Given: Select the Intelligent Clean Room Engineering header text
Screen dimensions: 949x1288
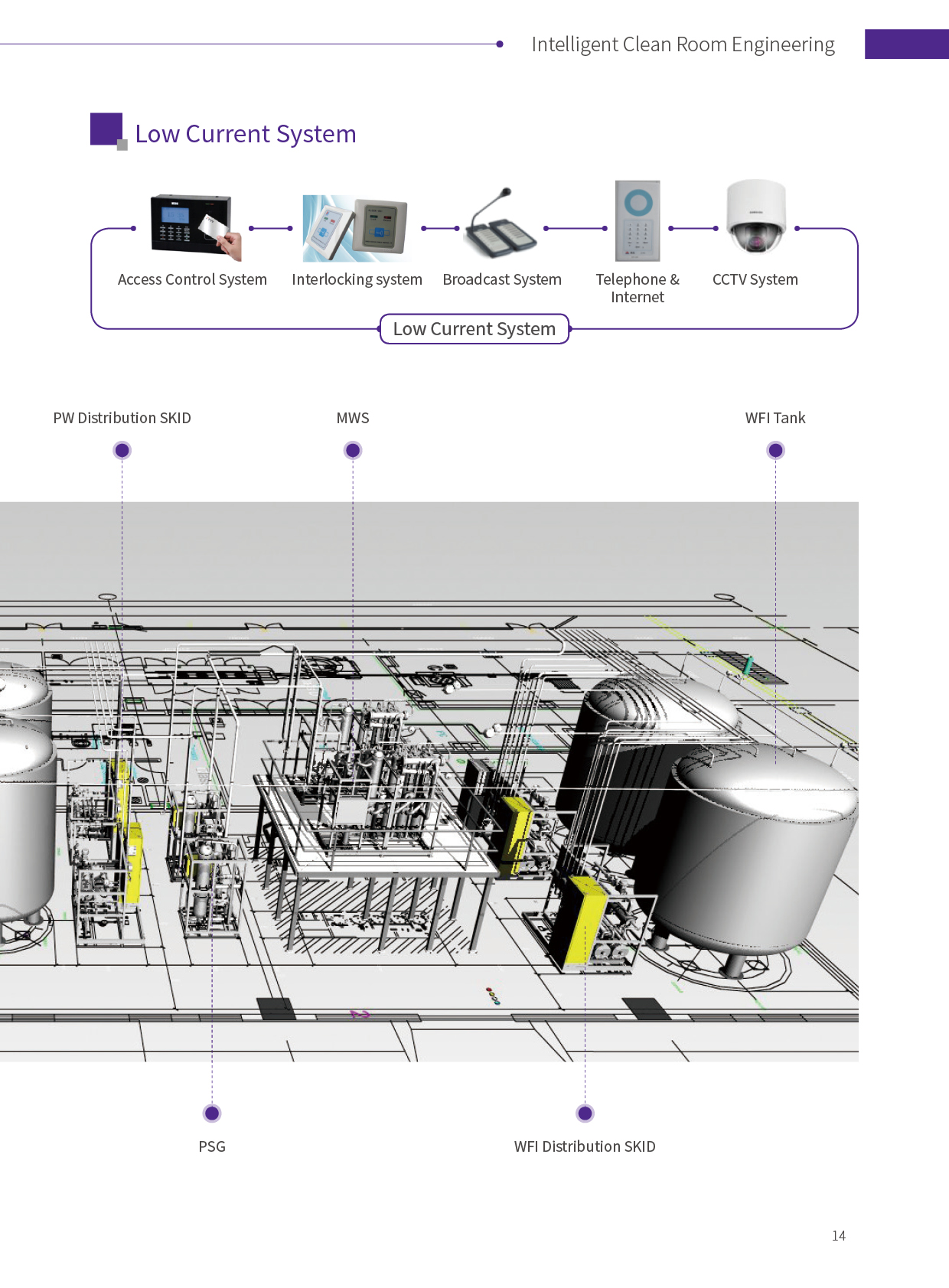Looking at the screenshot, I should (683, 44).
